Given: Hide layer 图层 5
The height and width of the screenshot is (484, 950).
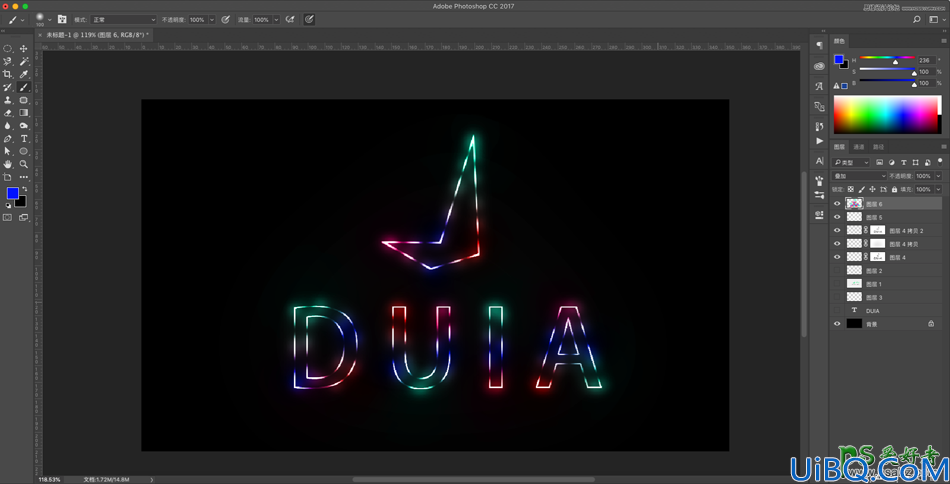Looking at the screenshot, I should (837, 217).
